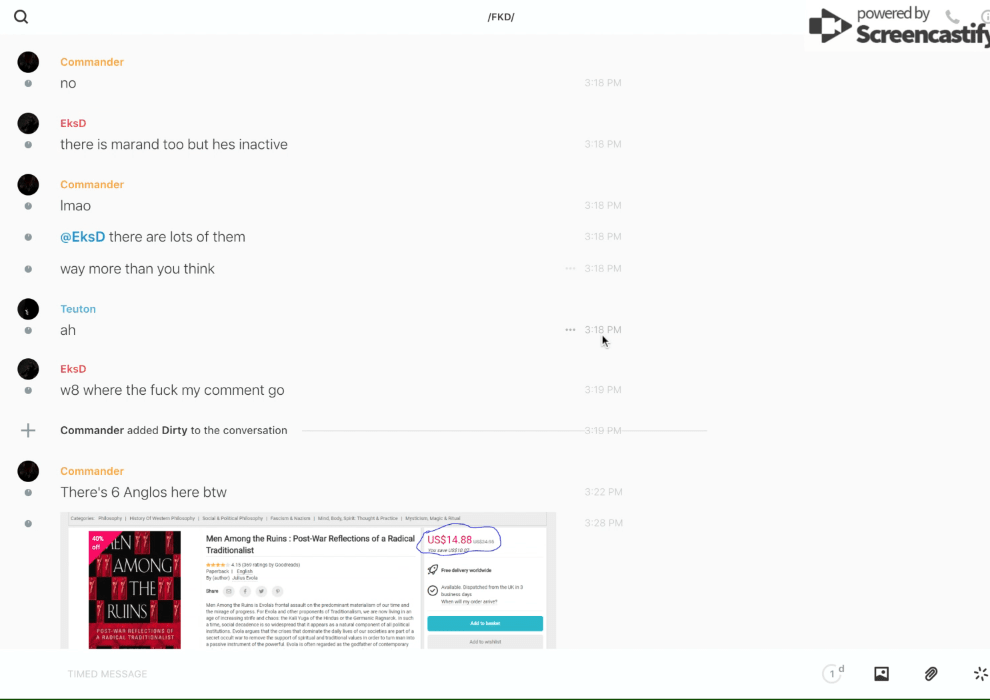Viewport: 990px width, 700px height.
Task: Open the search magnifier icon
Action: 21,17
